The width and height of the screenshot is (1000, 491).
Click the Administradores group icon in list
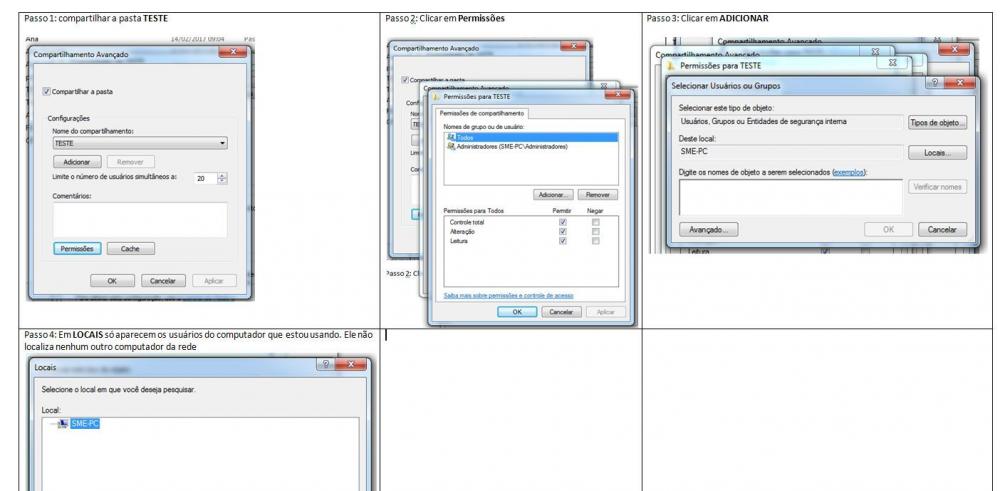[451, 147]
